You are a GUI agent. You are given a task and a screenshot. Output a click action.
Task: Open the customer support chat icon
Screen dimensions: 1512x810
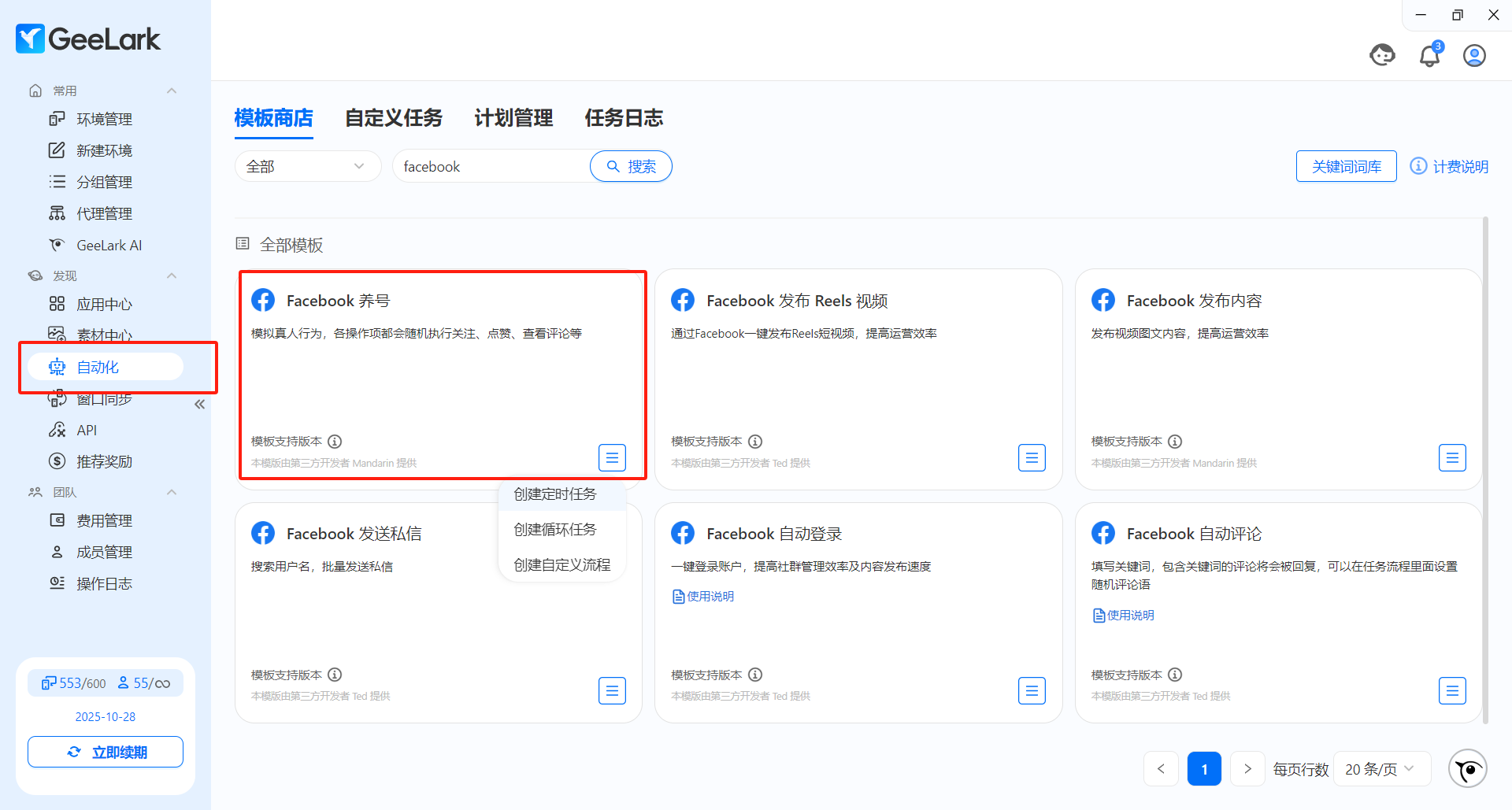coord(1382,56)
